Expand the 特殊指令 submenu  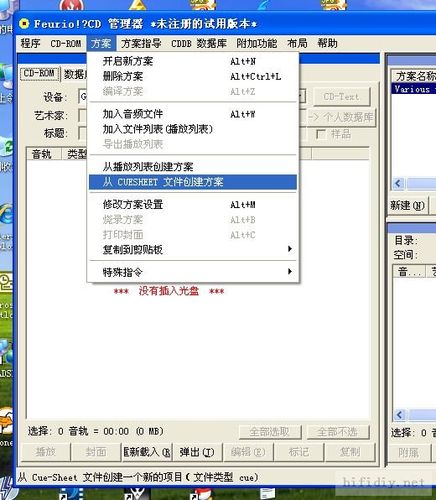coord(193,272)
